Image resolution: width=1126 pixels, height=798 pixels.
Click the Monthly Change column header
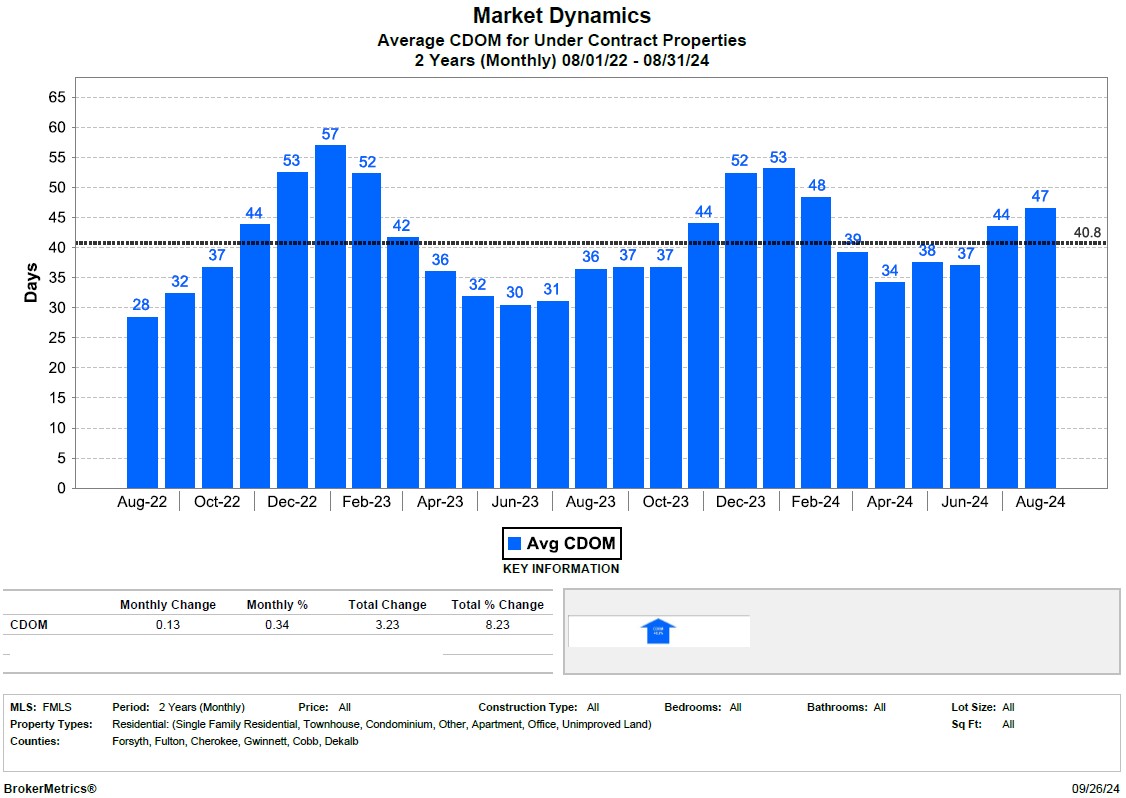168,605
